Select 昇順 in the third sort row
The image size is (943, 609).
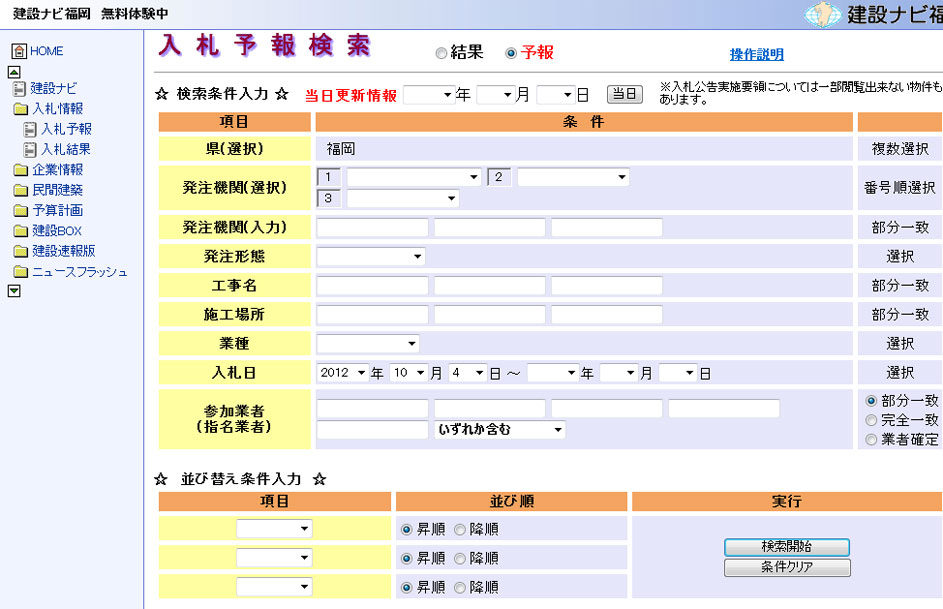coord(407,587)
